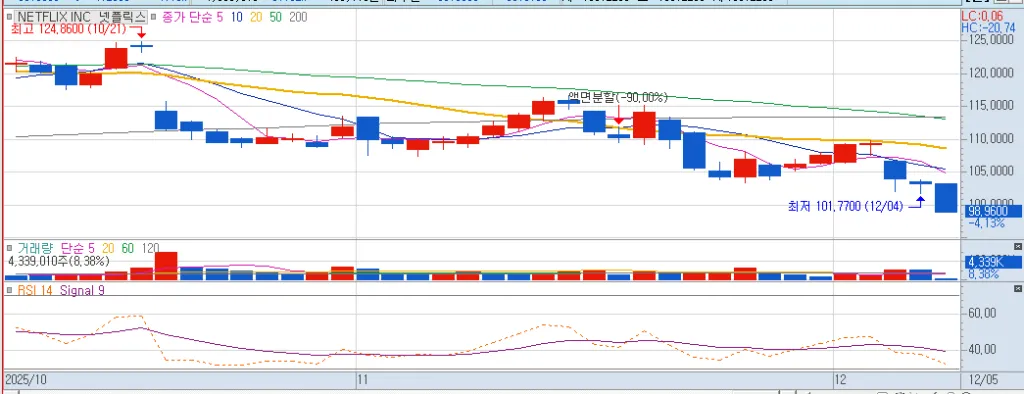Click the 액면분할(-90,00%) stock split annotation
1024x394 pixels.
[618, 98]
